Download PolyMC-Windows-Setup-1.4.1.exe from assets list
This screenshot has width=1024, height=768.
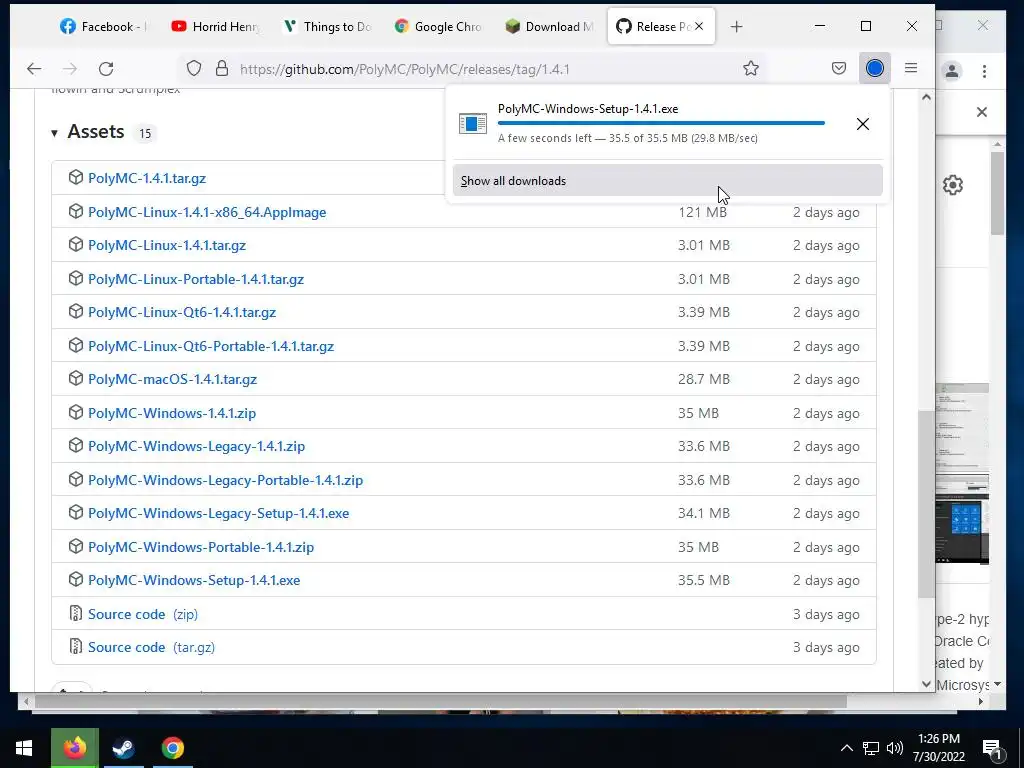194,581
